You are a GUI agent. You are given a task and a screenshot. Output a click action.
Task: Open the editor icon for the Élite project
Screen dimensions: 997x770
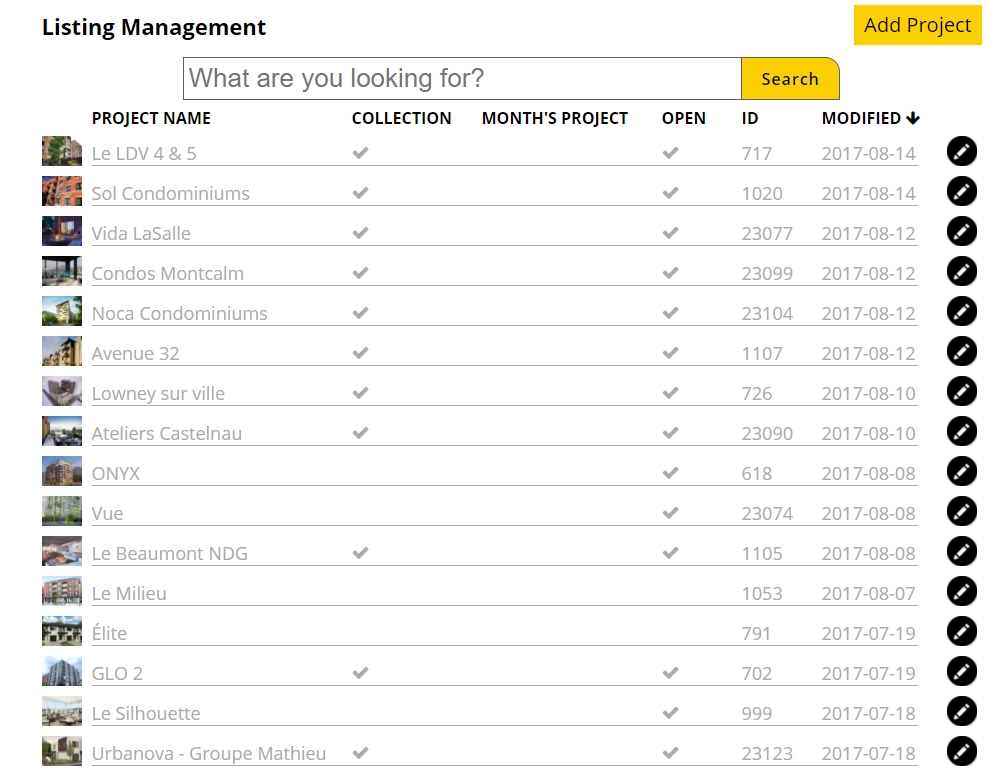click(961, 631)
